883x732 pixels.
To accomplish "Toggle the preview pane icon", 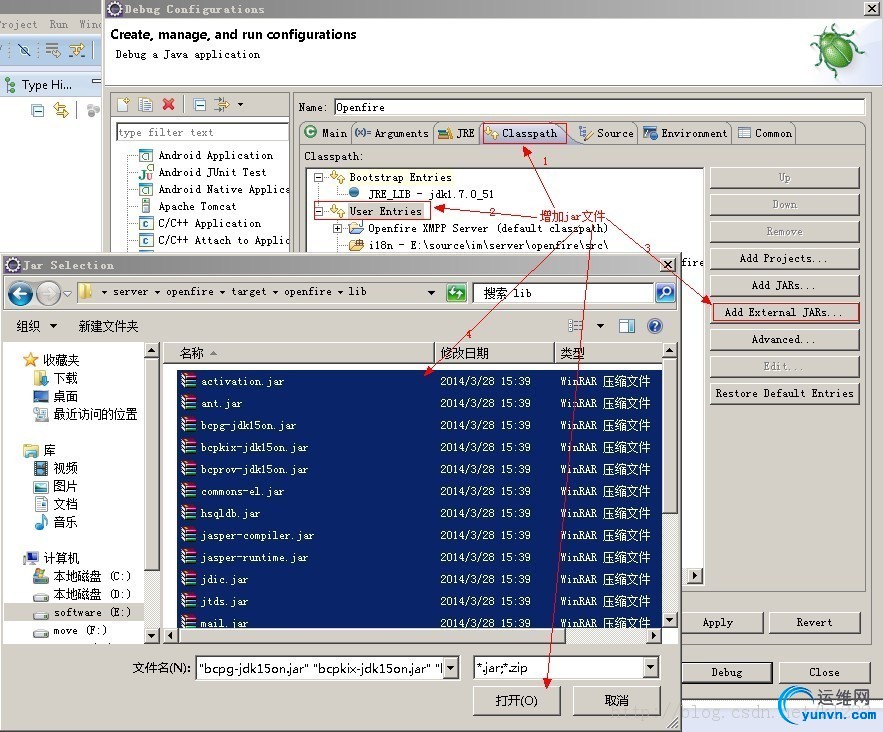I will [x=627, y=326].
